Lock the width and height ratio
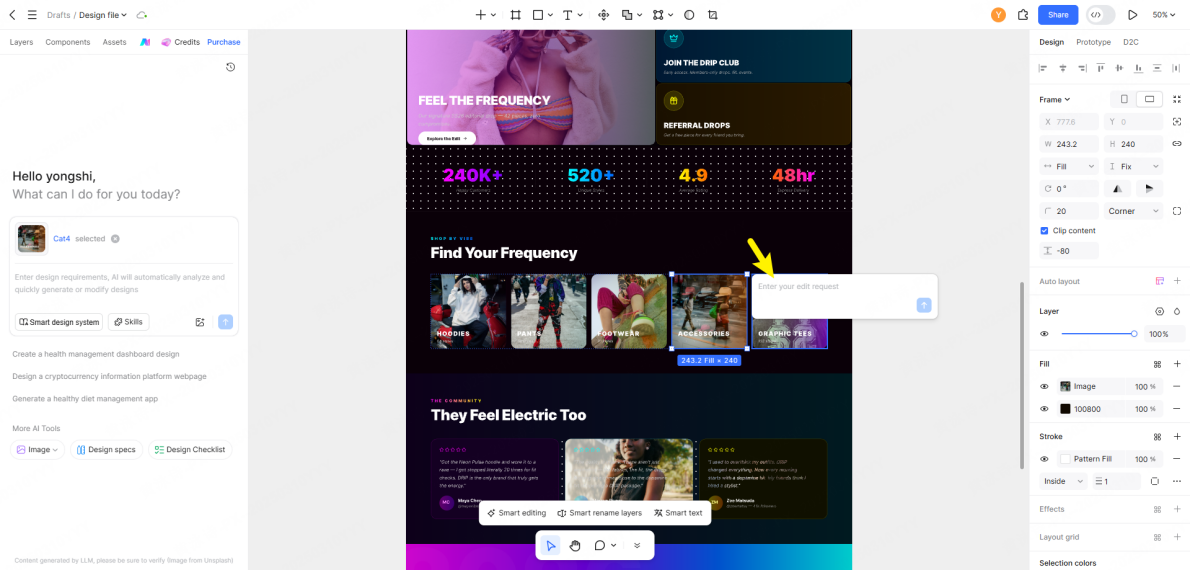 pos(1177,143)
